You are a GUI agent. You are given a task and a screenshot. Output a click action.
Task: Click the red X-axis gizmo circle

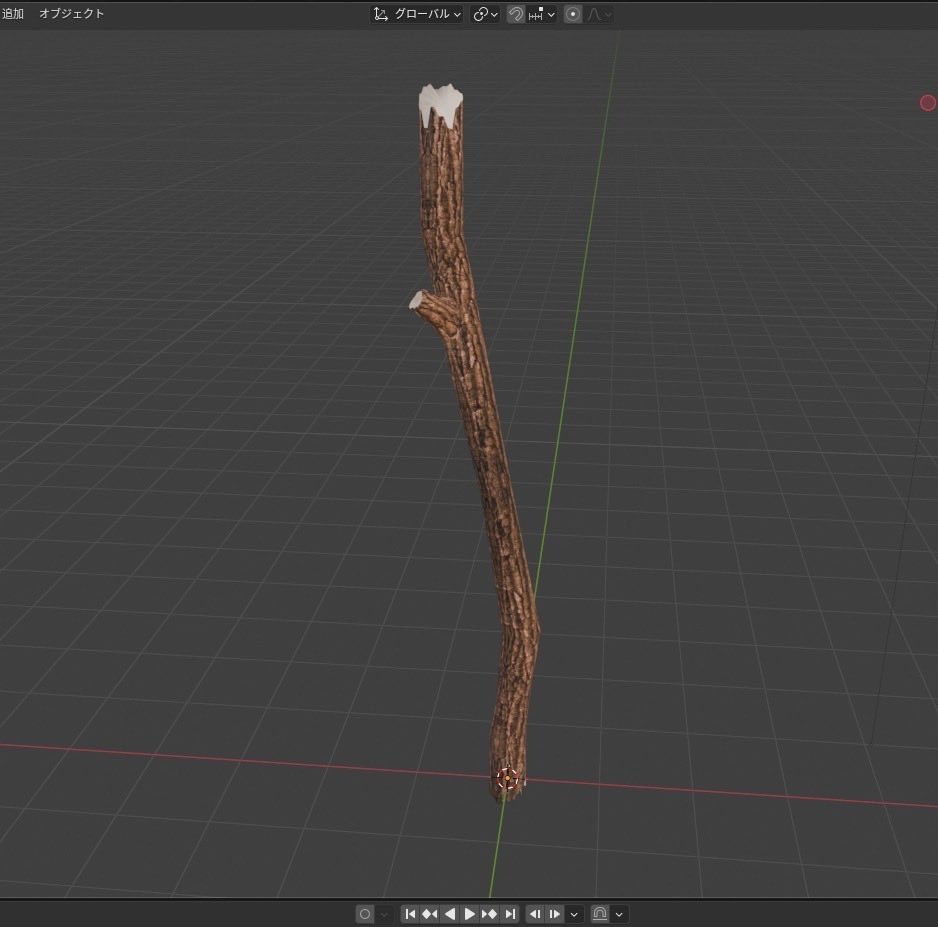[x=928, y=103]
